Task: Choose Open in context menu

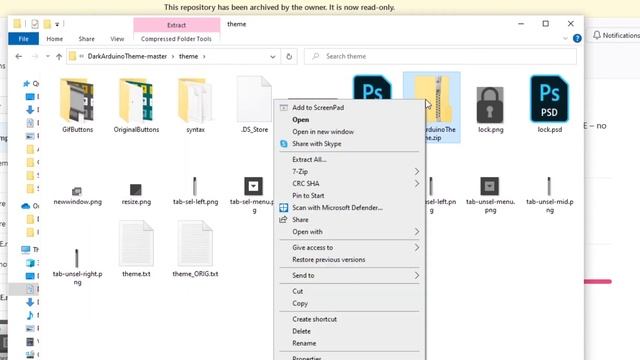Action: pyautogui.click(x=349, y=120)
